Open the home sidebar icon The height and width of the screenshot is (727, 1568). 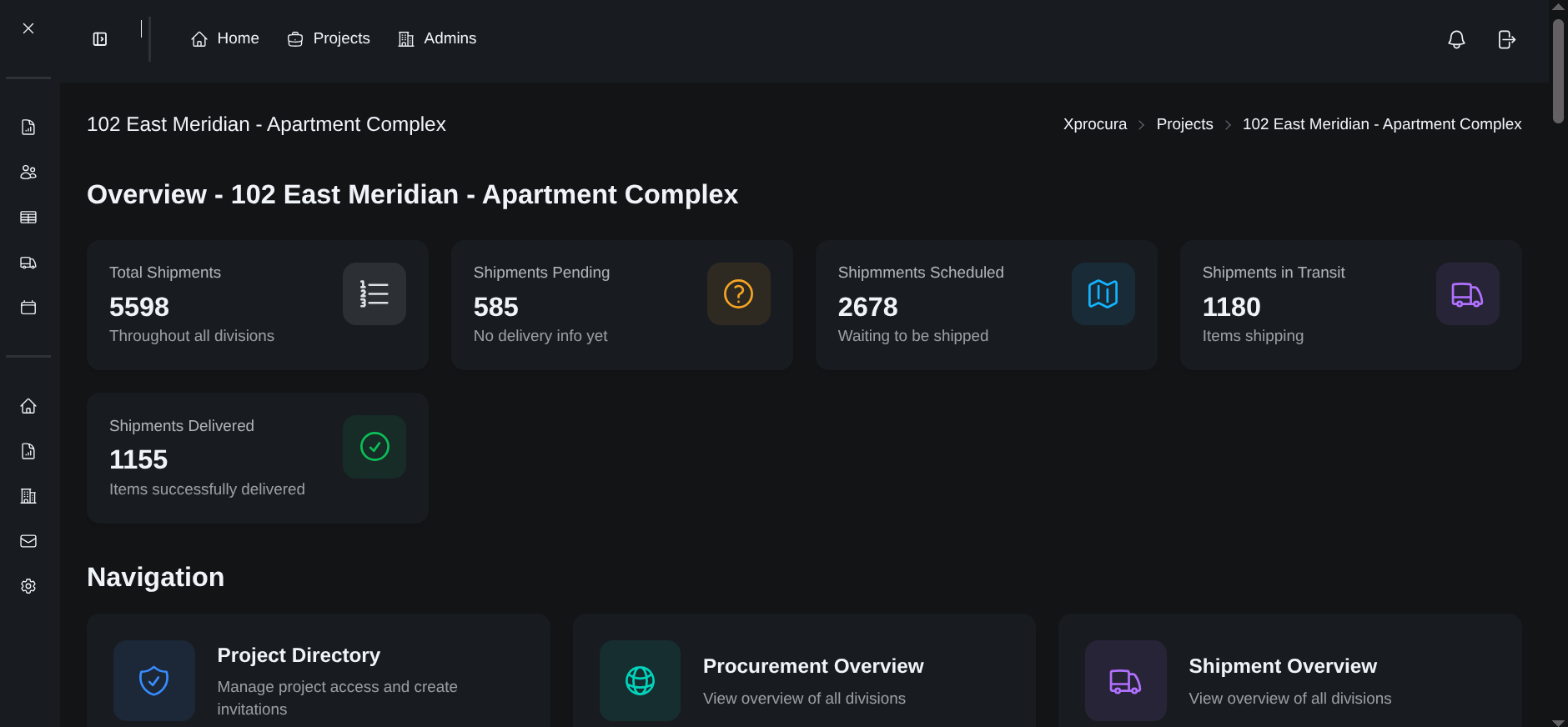pos(28,406)
